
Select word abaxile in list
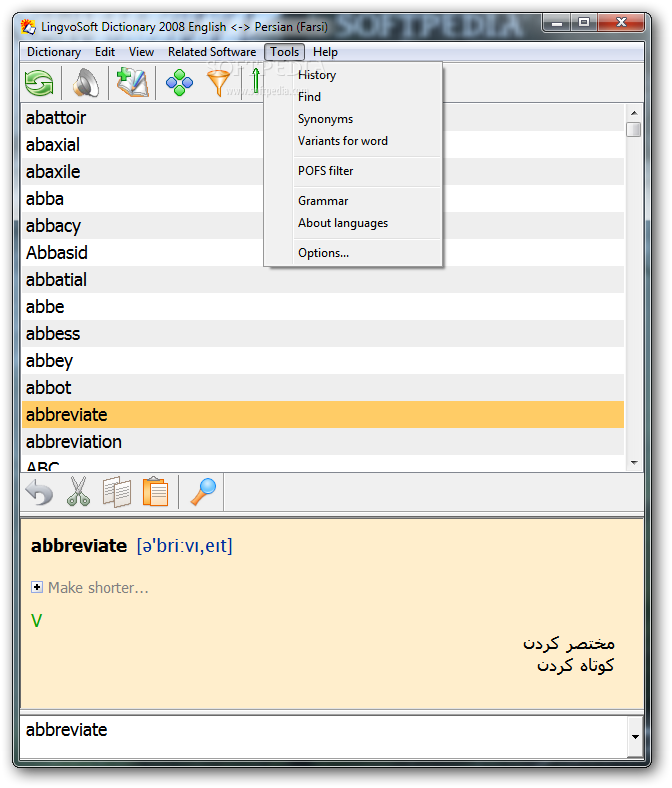point(323,172)
